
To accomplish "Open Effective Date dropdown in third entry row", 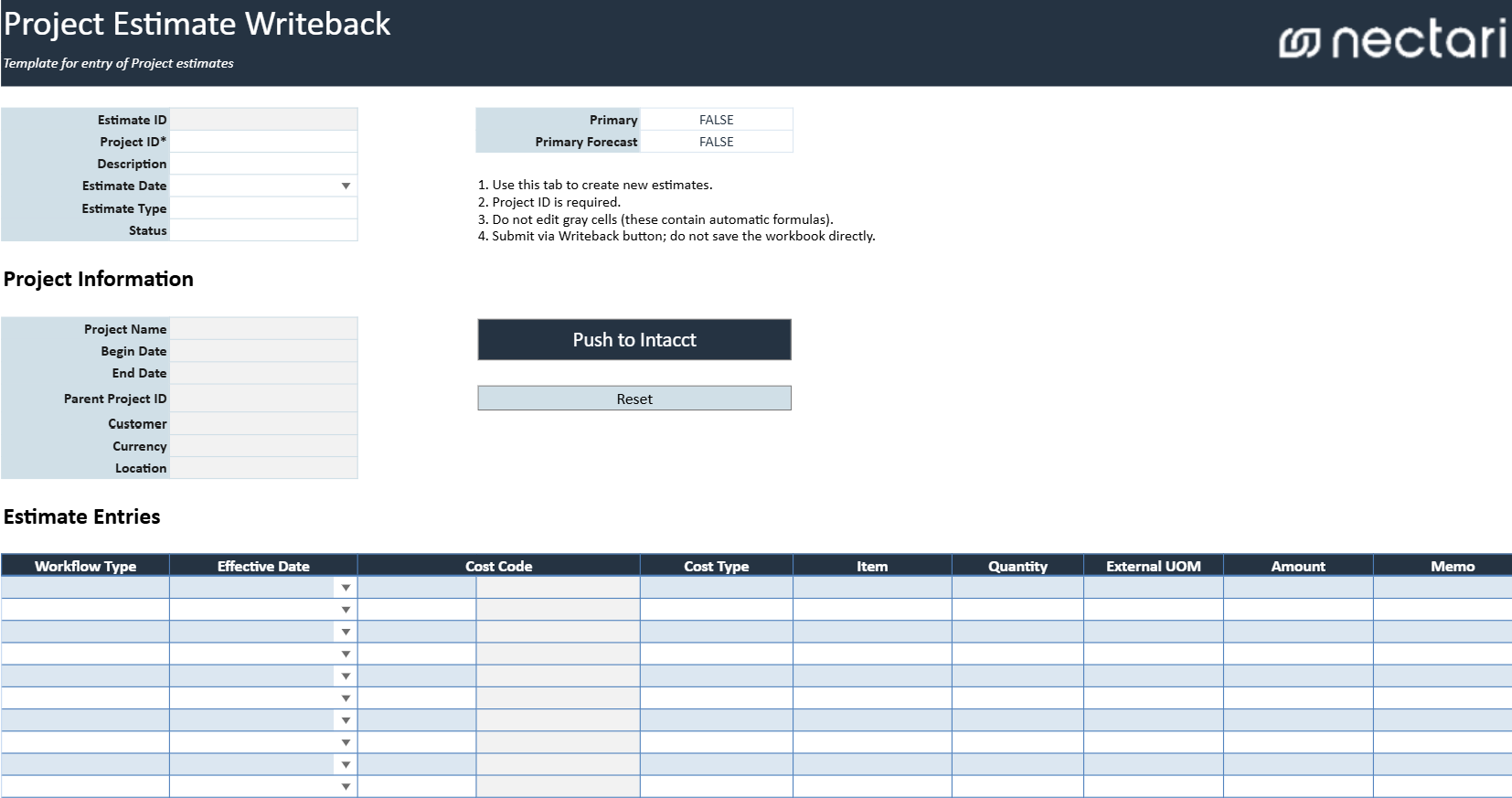I will pos(346,632).
